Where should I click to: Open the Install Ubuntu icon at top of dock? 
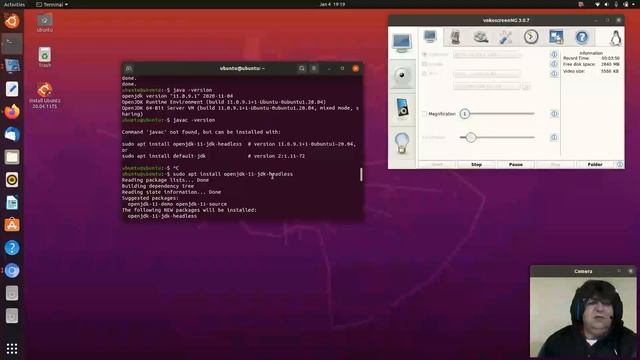[12, 21]
